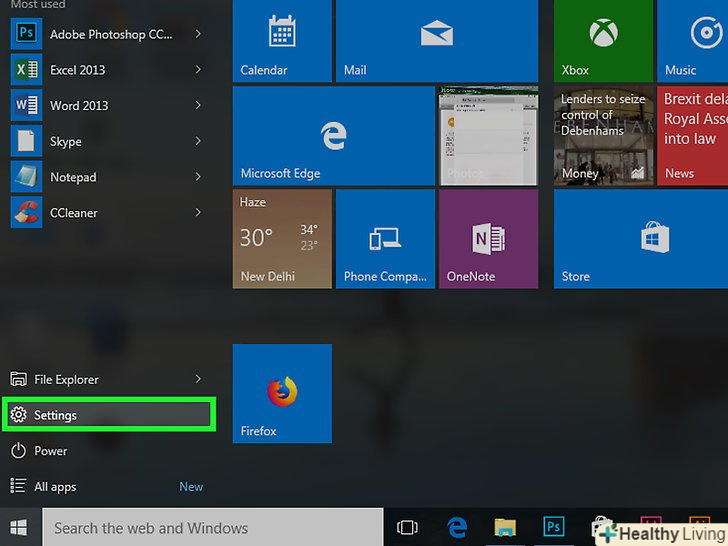Click the Search the web and Windows box
This screenshot has height=546, width=728.
coord(212,527)
